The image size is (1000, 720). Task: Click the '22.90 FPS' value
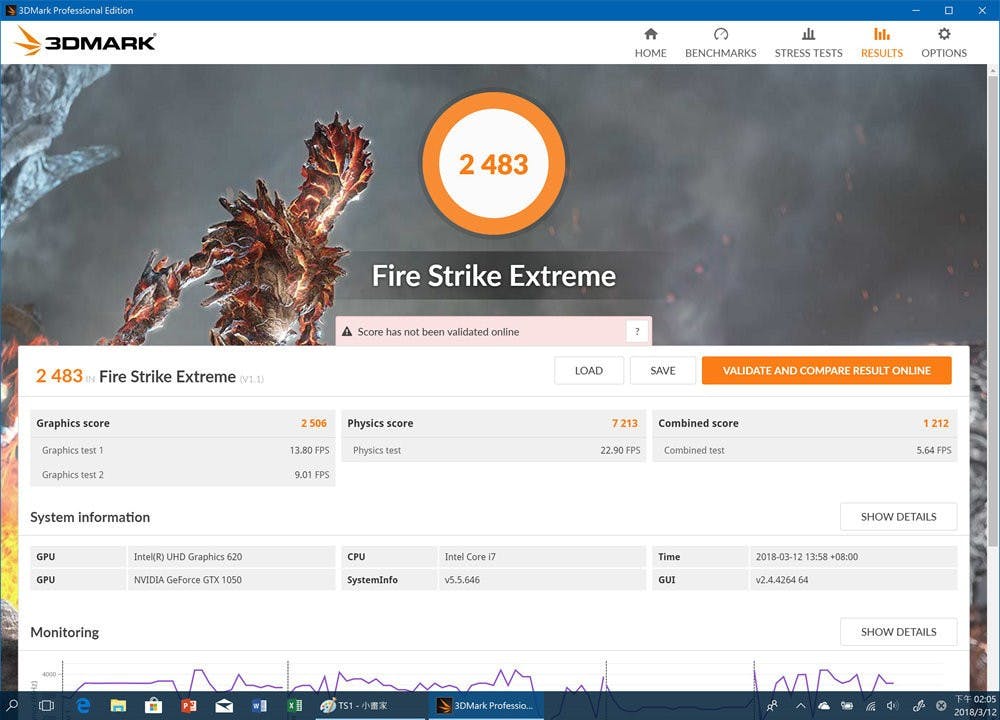pyautogui.click(x=621, y=450)
